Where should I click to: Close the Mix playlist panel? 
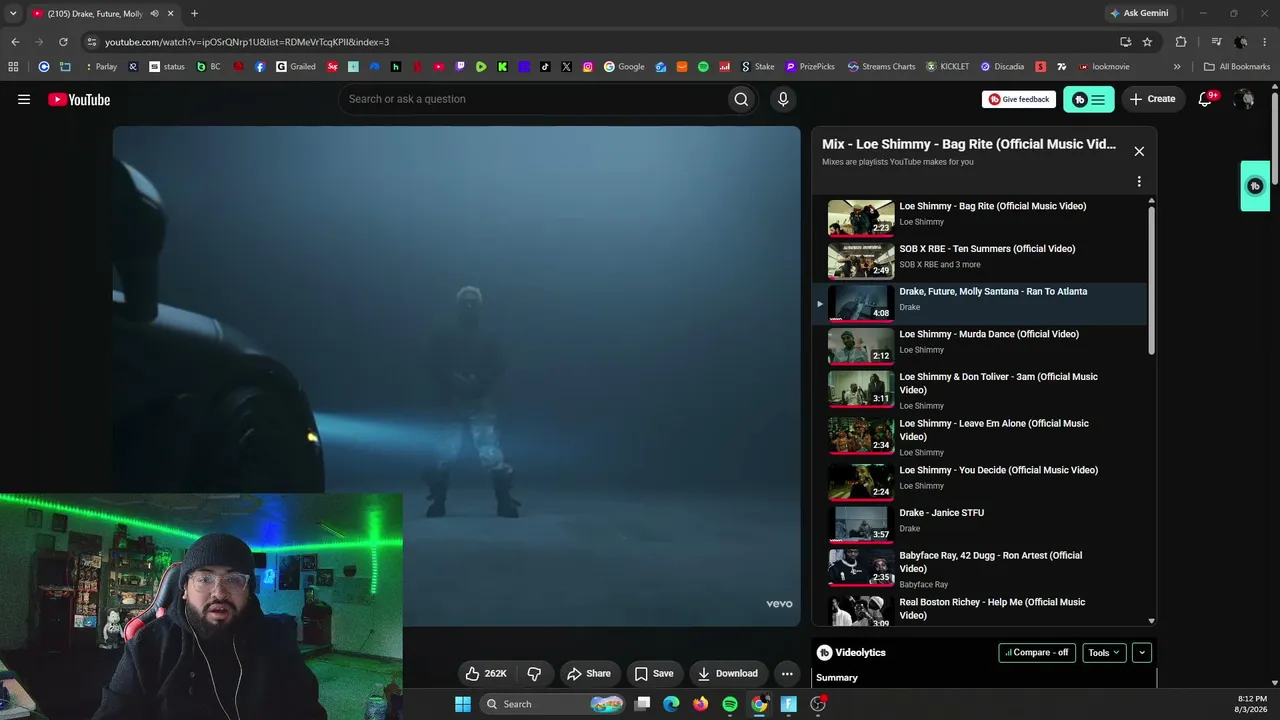1139,151
